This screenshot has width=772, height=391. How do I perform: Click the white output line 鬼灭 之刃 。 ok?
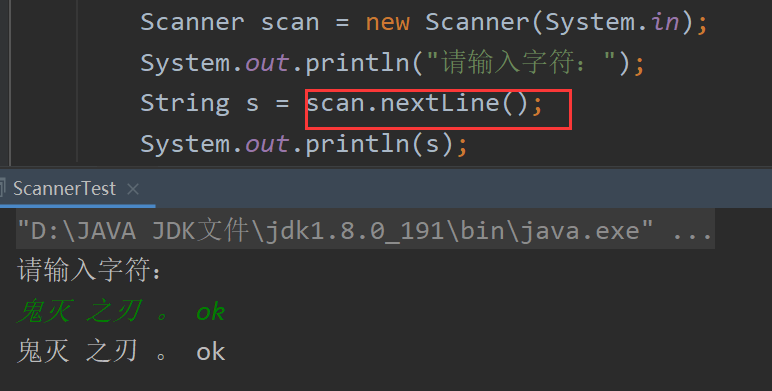click(x=121, y=352)
